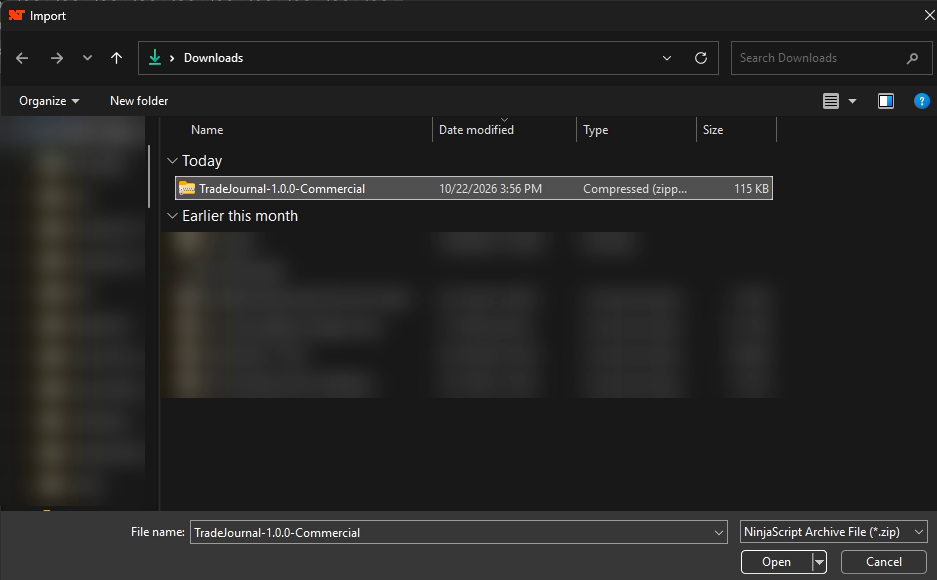
Task: Toggle the preview pane
Action: click(x=886, y=101)
